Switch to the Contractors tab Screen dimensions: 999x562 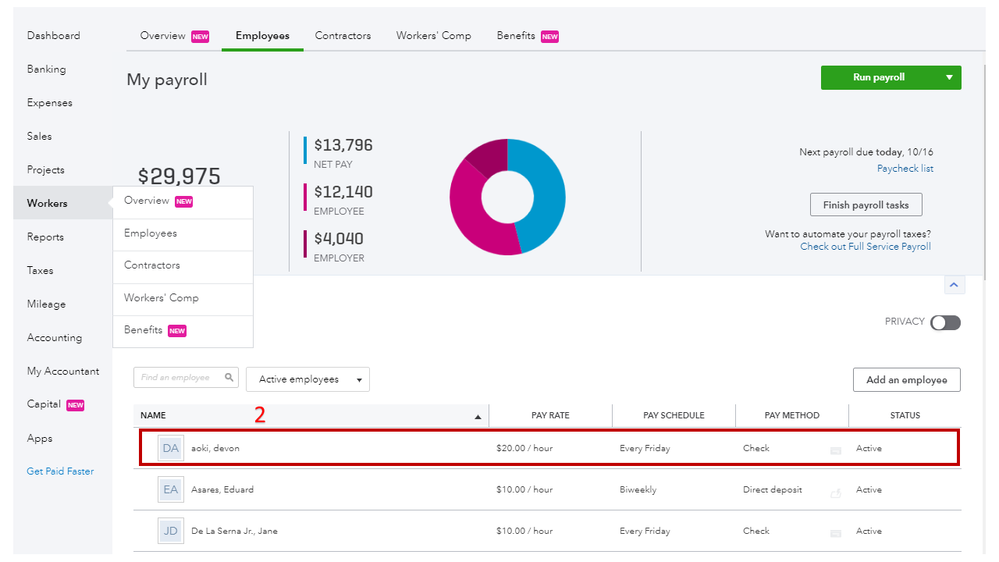342,36
